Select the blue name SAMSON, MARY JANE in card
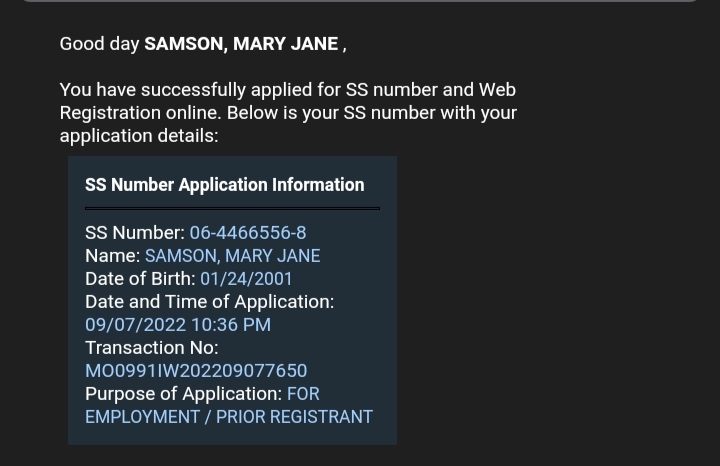The height and width of the screenshot is (466, 720). pos(232,256)
